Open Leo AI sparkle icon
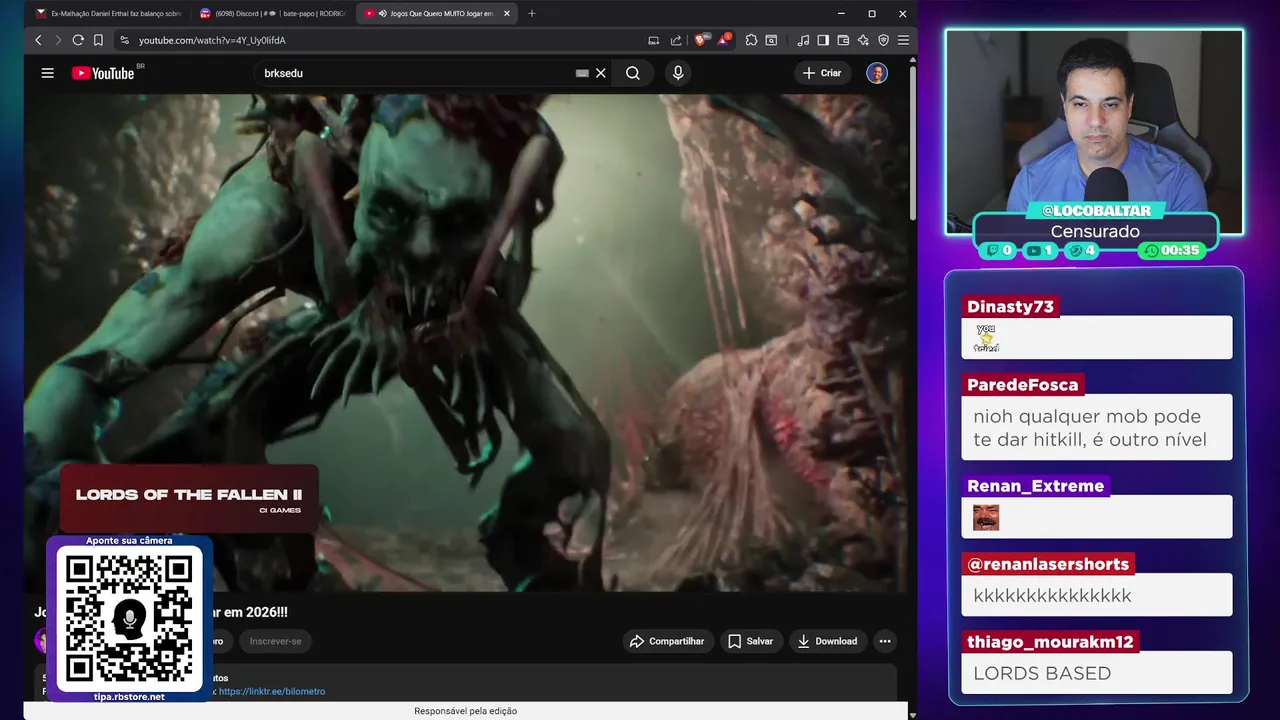 point(863,40)
